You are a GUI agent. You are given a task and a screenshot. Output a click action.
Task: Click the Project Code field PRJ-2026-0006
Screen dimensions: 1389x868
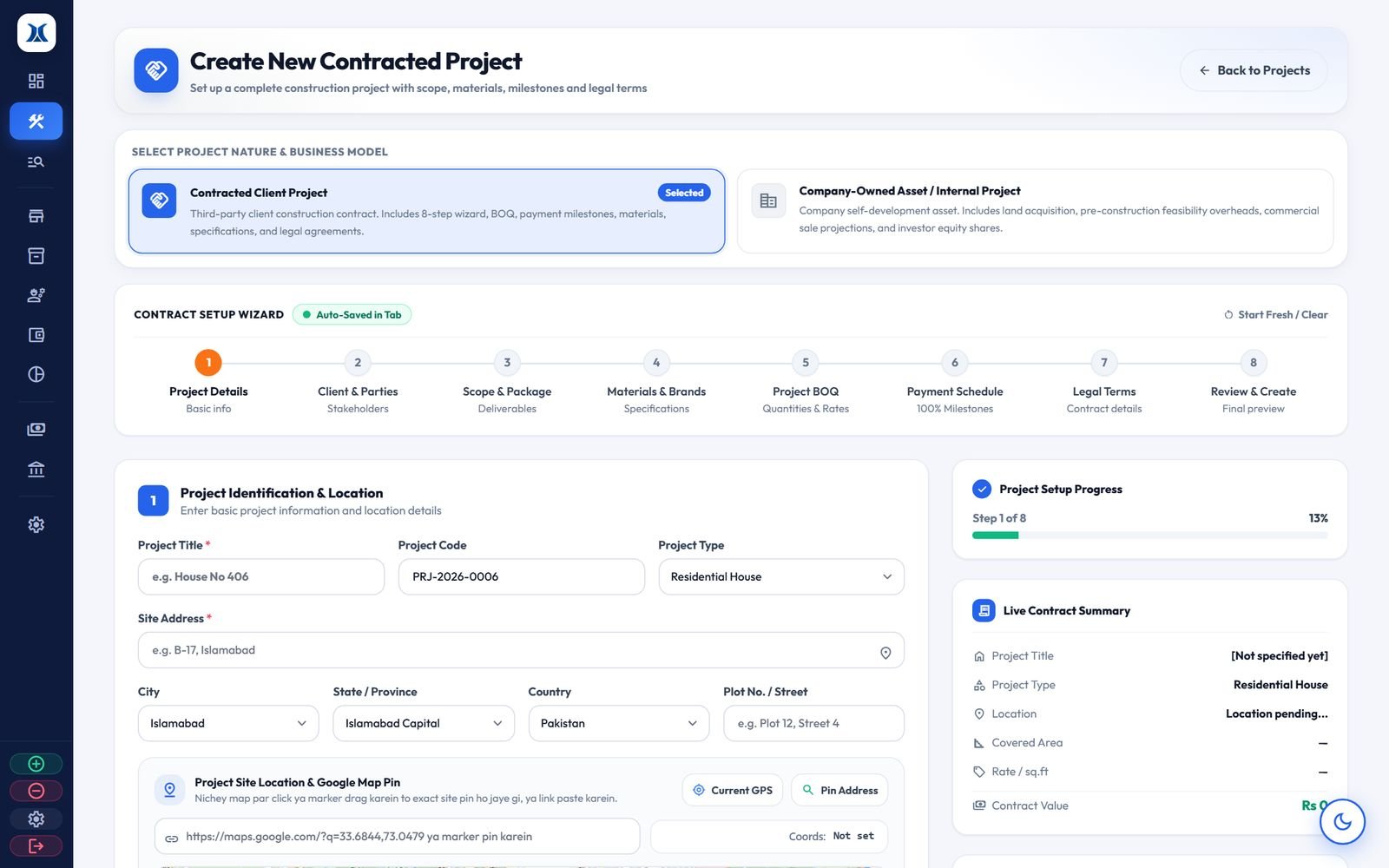(x=521, y=576)
